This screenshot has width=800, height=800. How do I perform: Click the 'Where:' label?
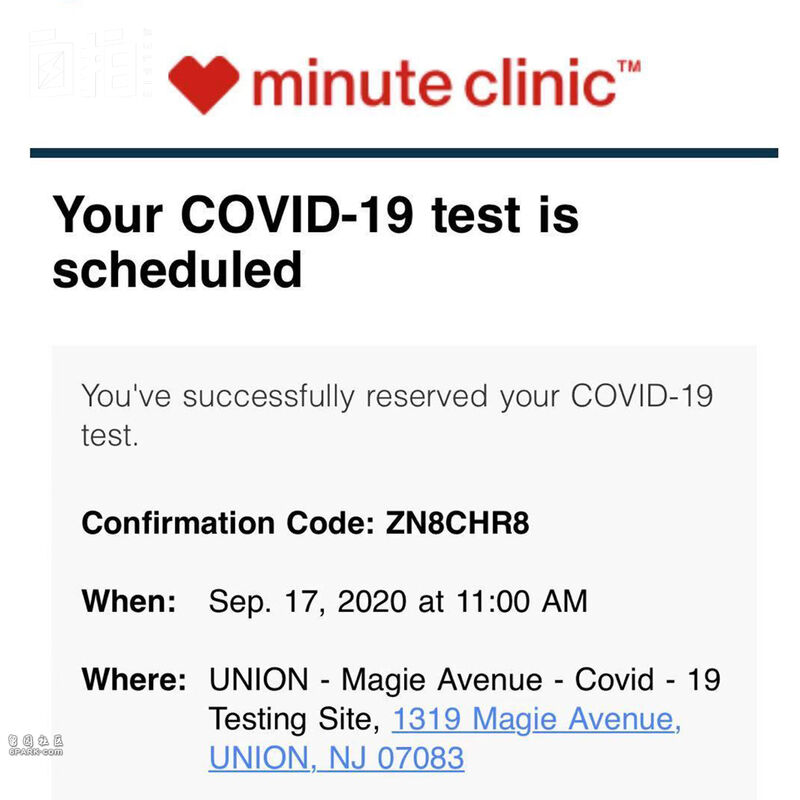134,679
